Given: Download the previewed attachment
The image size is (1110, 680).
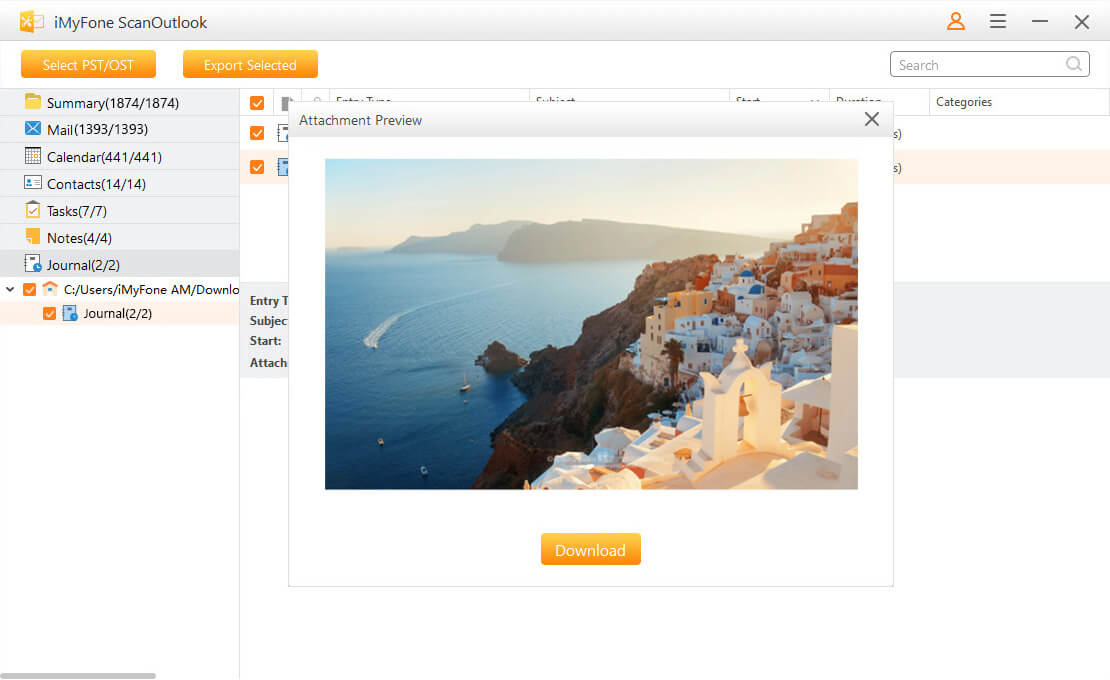Looking at the screenshot, I should click(590, 549).
